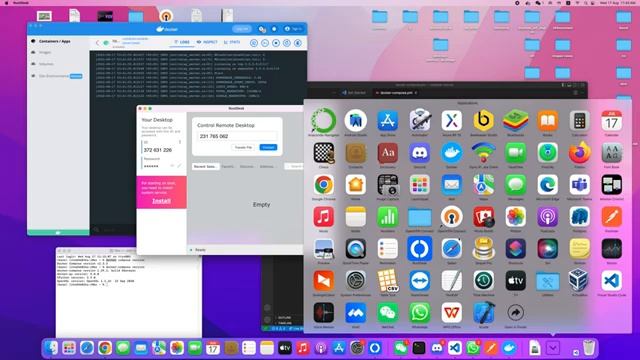Open Shortcuts in the Applications grid

pyautogui.click(x=516, y=249)
